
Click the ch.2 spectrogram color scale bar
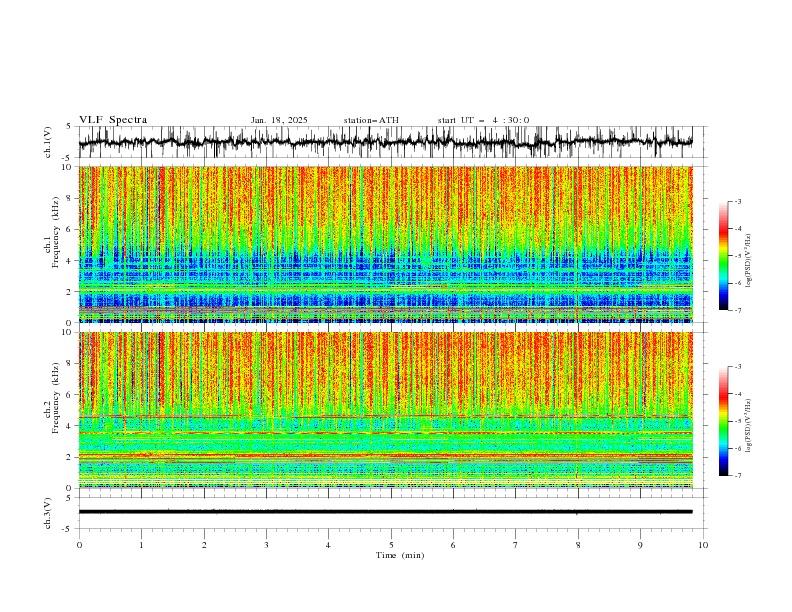click(723, 421)
